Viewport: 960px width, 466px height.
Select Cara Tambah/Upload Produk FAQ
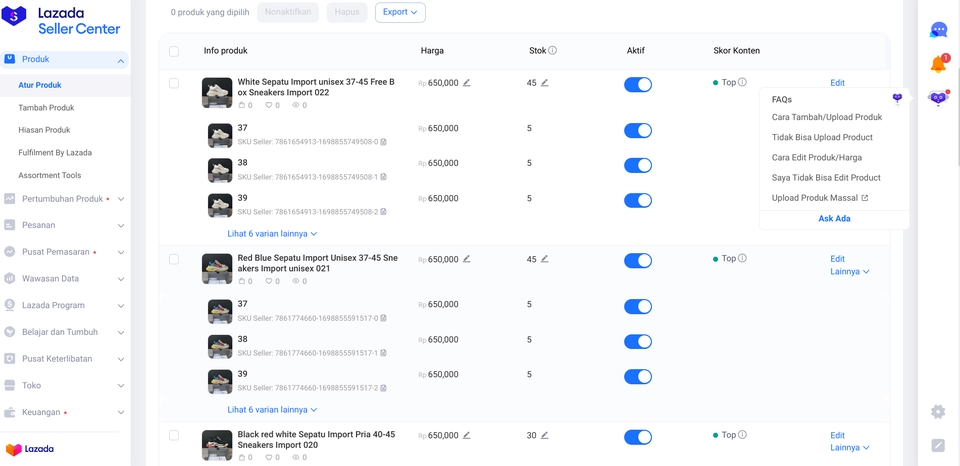click(x=827, y=117)
